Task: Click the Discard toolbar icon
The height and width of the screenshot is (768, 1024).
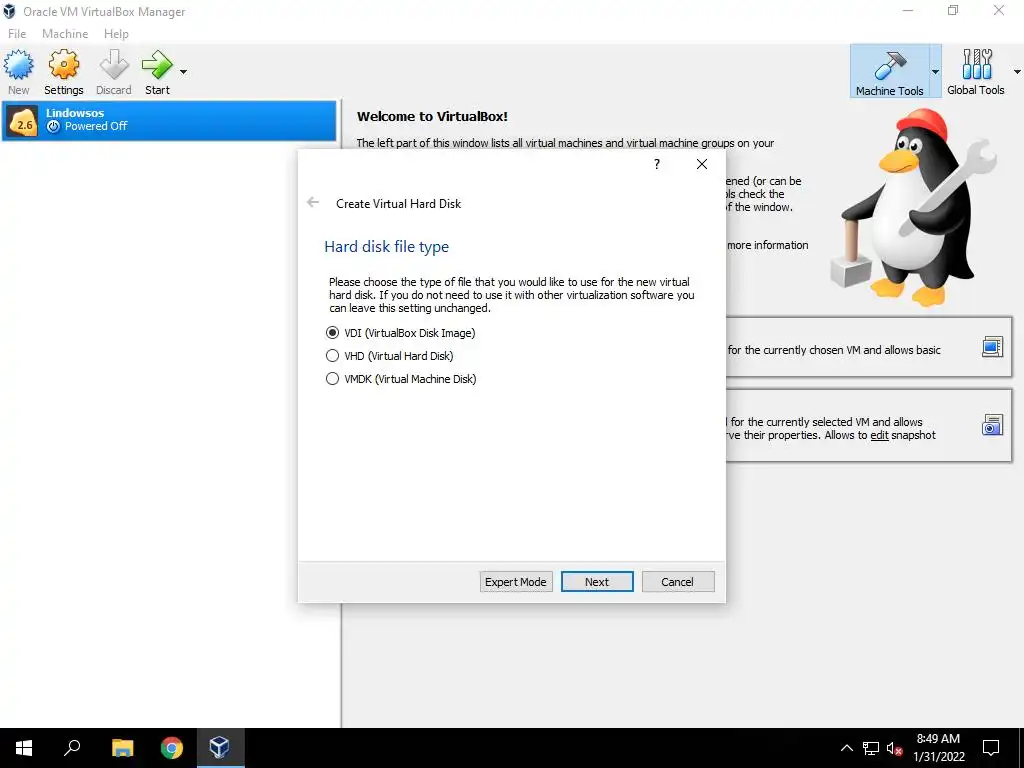Action: pyautogui.click(x=114, y=65)
